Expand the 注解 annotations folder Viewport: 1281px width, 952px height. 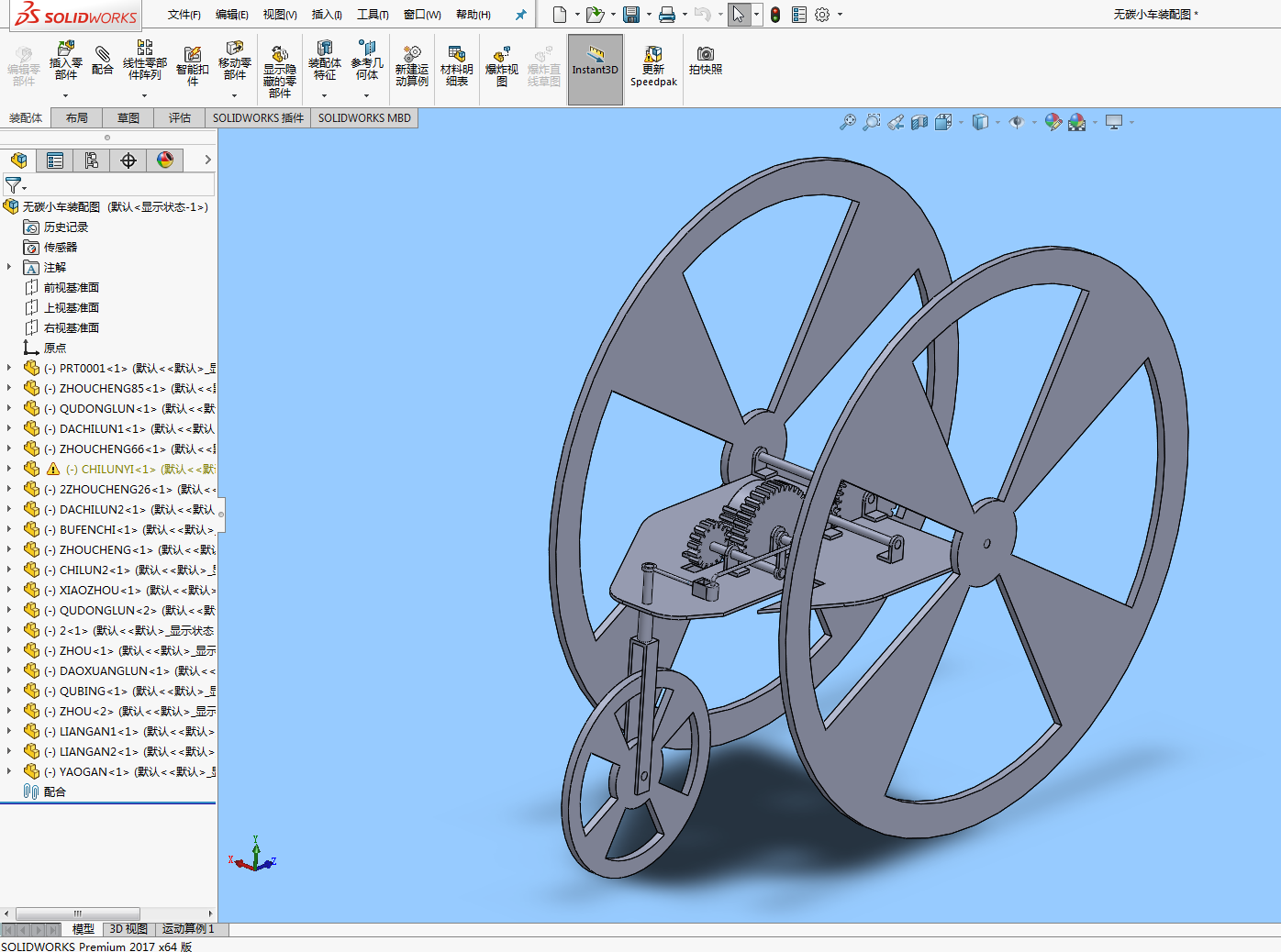pyautogui.click(x=9, y=267)
